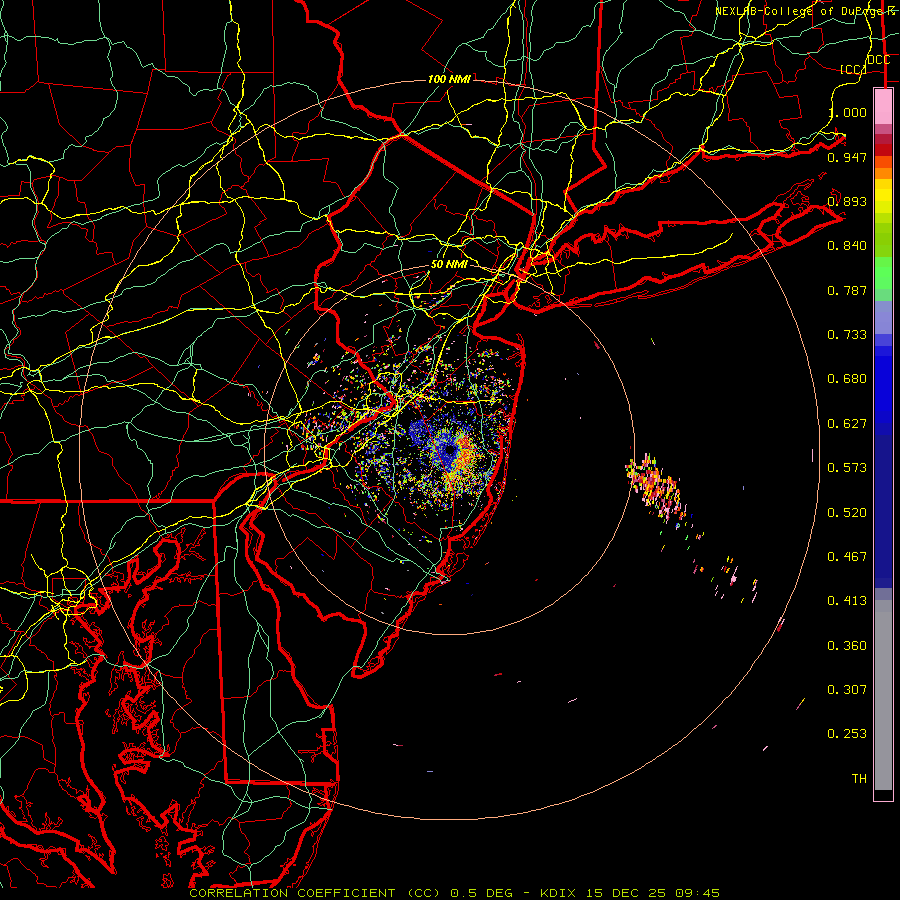Select the 0.253 color scale value
This screenshot has height=900, width=900.
847,734
